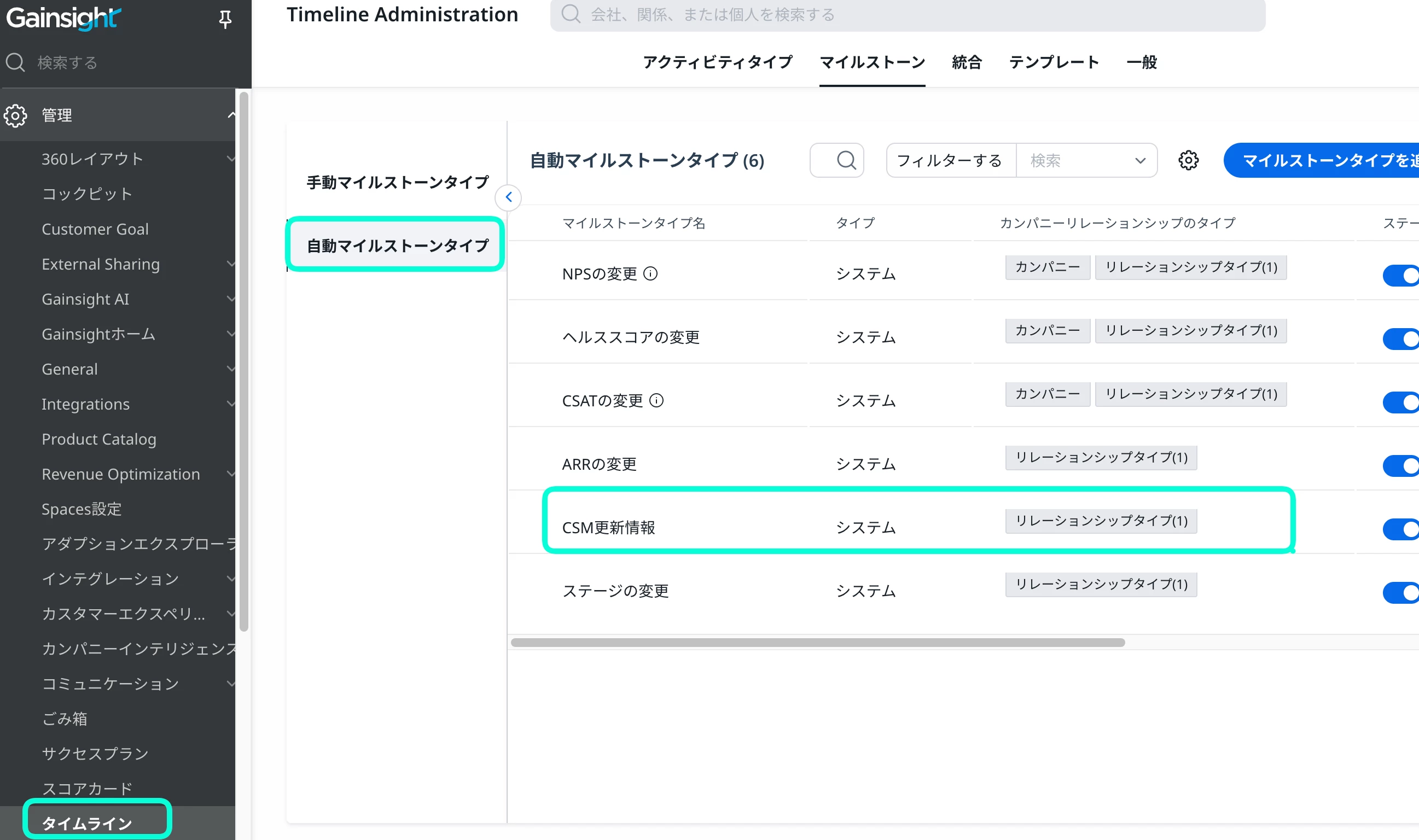Click the horizontal table scrollbar
Viewport: 1419px width, 840px height.
point(817,643)
